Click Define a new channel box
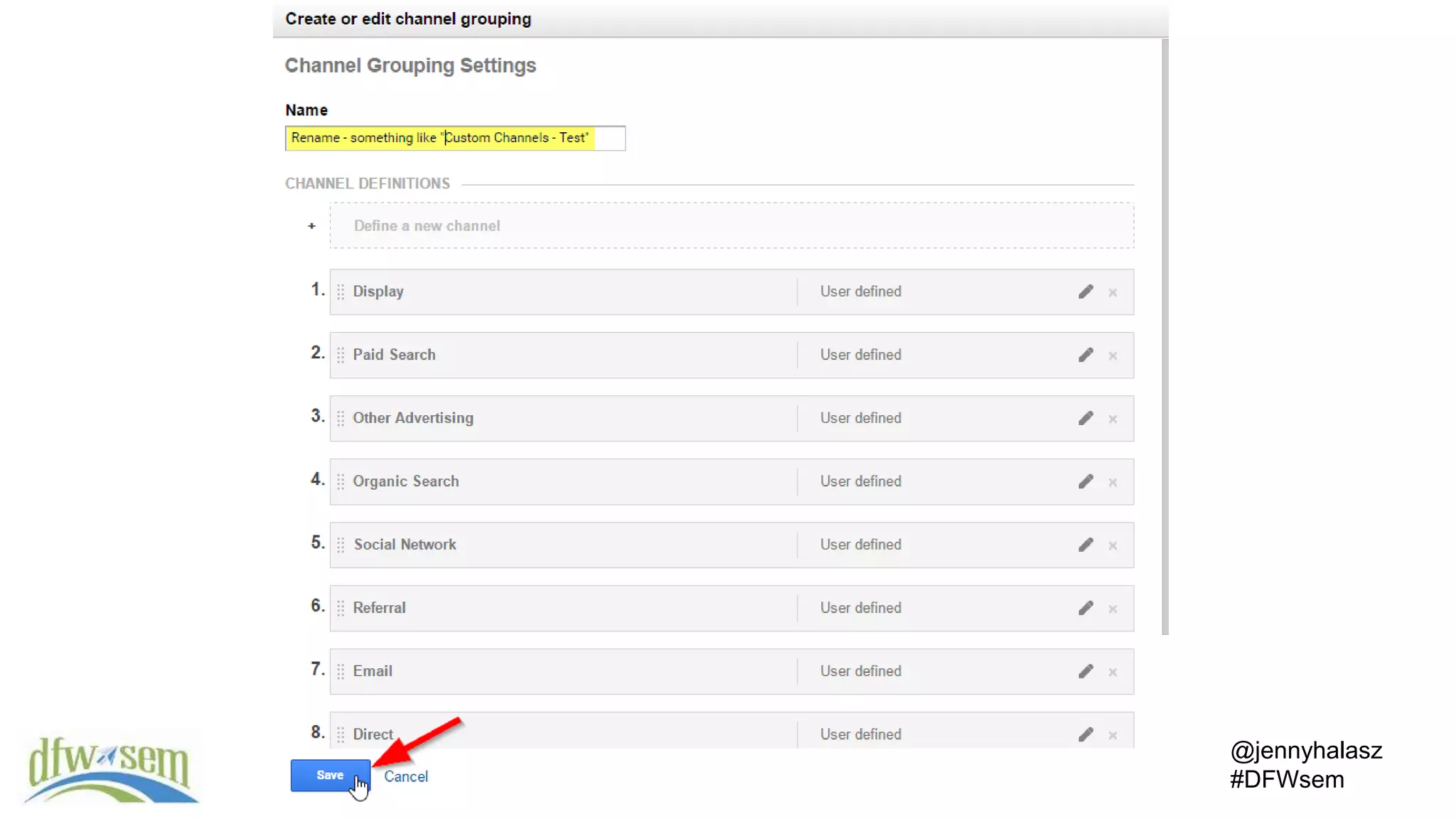This screenshot has width=1456, height=819. [x=731, y=225]
